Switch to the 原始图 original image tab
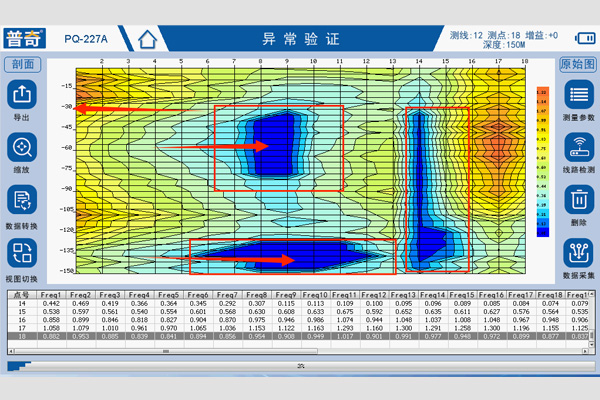 tap(577, 64)
